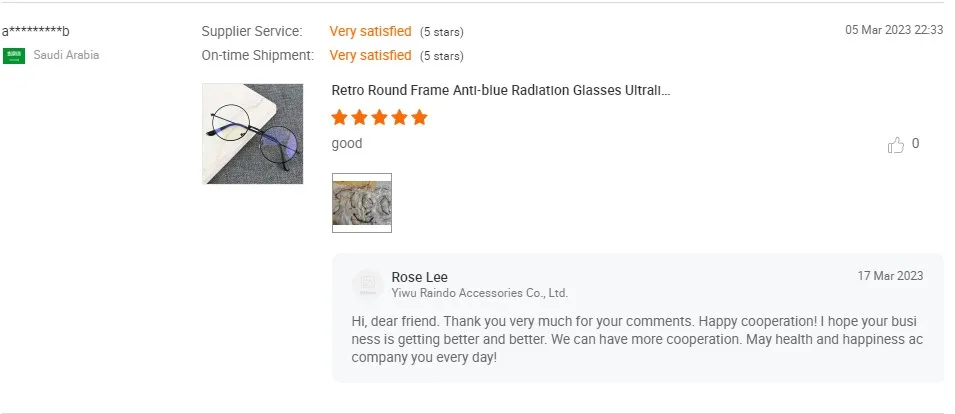The image size is (955, 414).
Task: Click the fifth orange rating star
Action: coord(419,118)
